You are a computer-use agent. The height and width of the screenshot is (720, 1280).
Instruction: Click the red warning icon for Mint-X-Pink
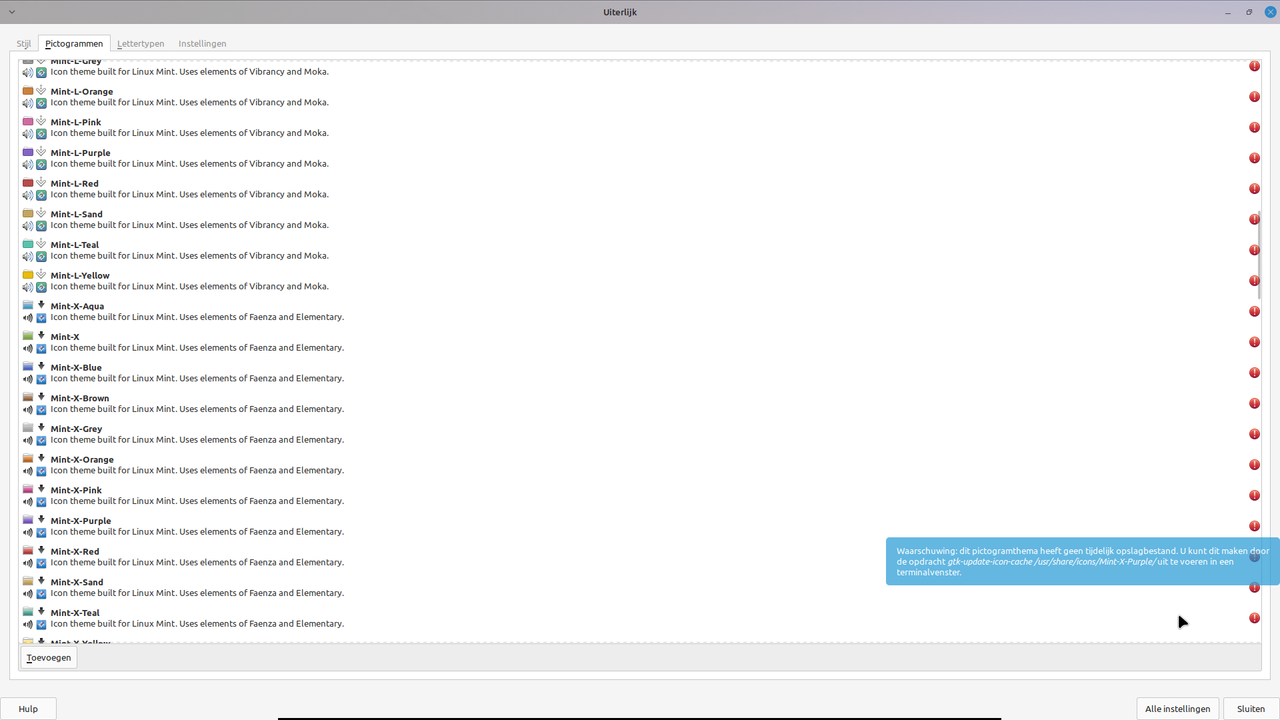(x=1254, y=495)
